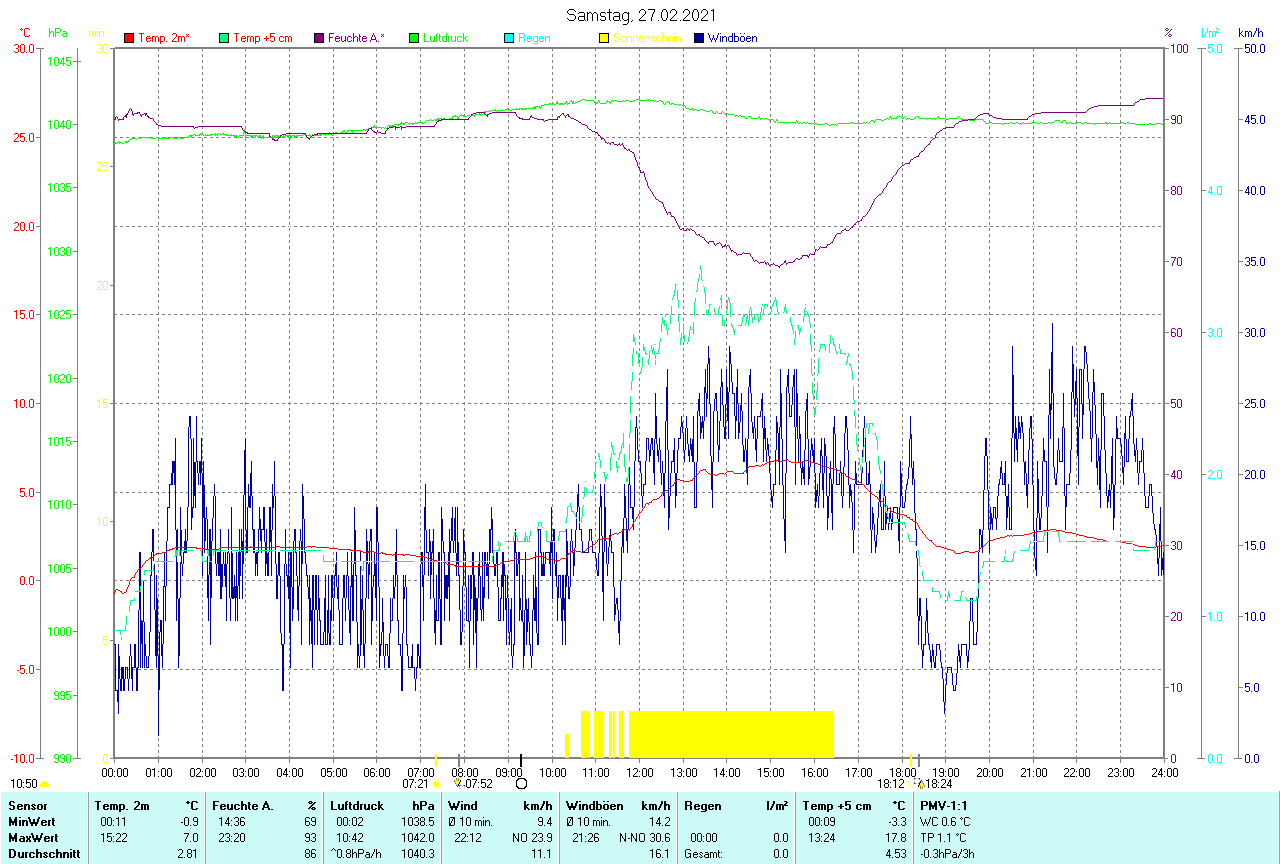
Task: Click the km/h axis unit label at top right
Action: pyautogui.click(x=1250, y=33)
